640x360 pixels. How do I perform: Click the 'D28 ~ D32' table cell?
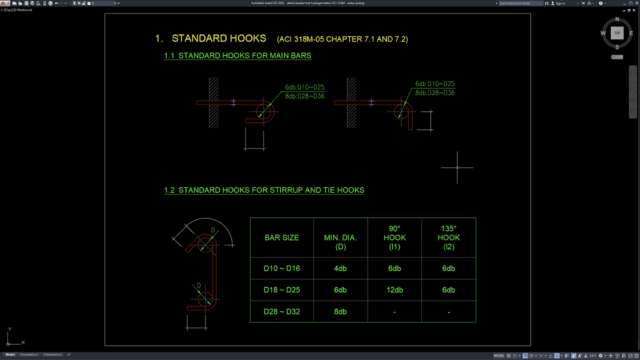282,311
